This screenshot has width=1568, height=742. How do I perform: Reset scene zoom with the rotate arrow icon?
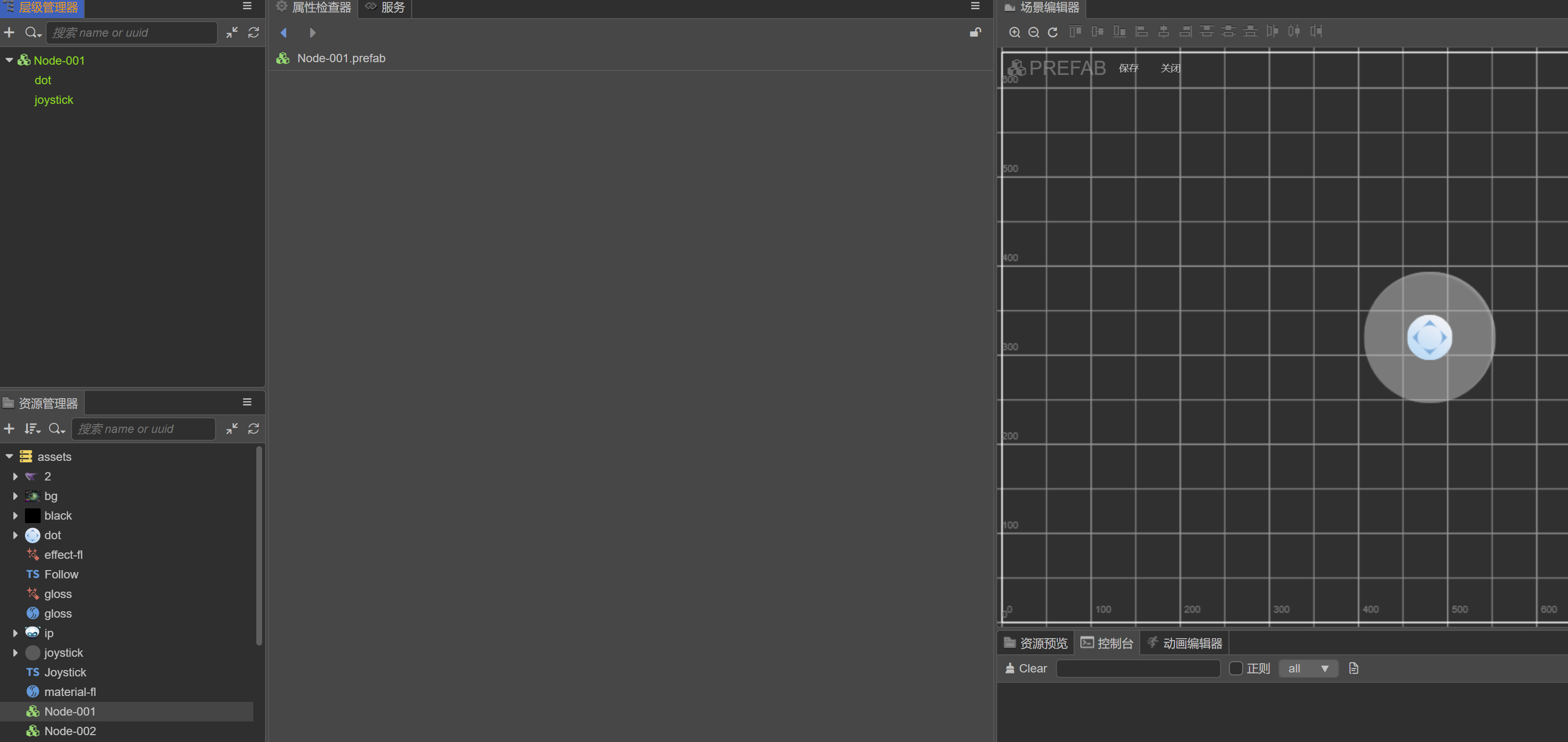click(1053, 32)
